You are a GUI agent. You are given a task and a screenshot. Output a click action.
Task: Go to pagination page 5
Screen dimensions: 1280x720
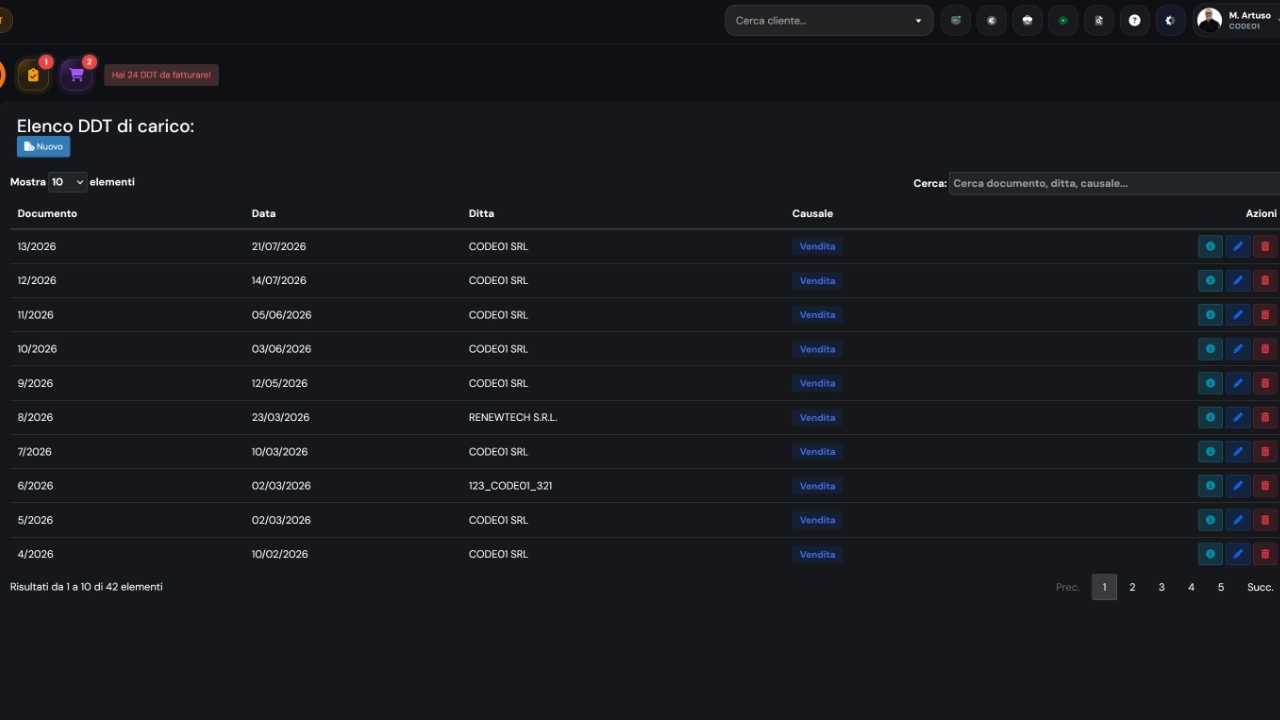[1221, 587]
